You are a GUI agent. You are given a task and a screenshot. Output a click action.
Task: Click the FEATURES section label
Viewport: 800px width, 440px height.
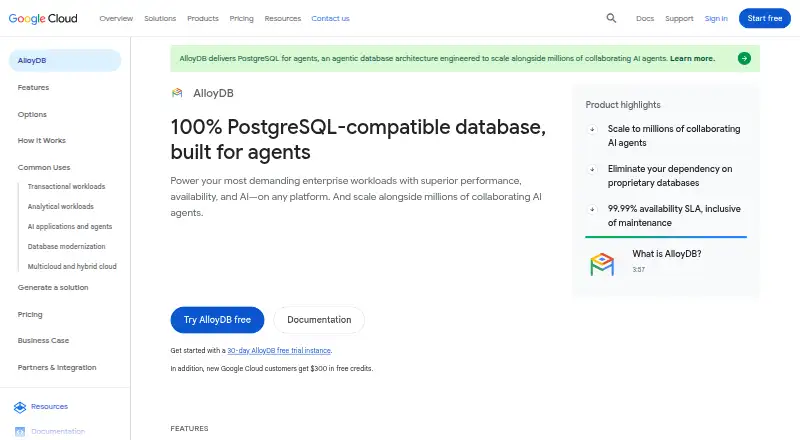pos(189,429)
